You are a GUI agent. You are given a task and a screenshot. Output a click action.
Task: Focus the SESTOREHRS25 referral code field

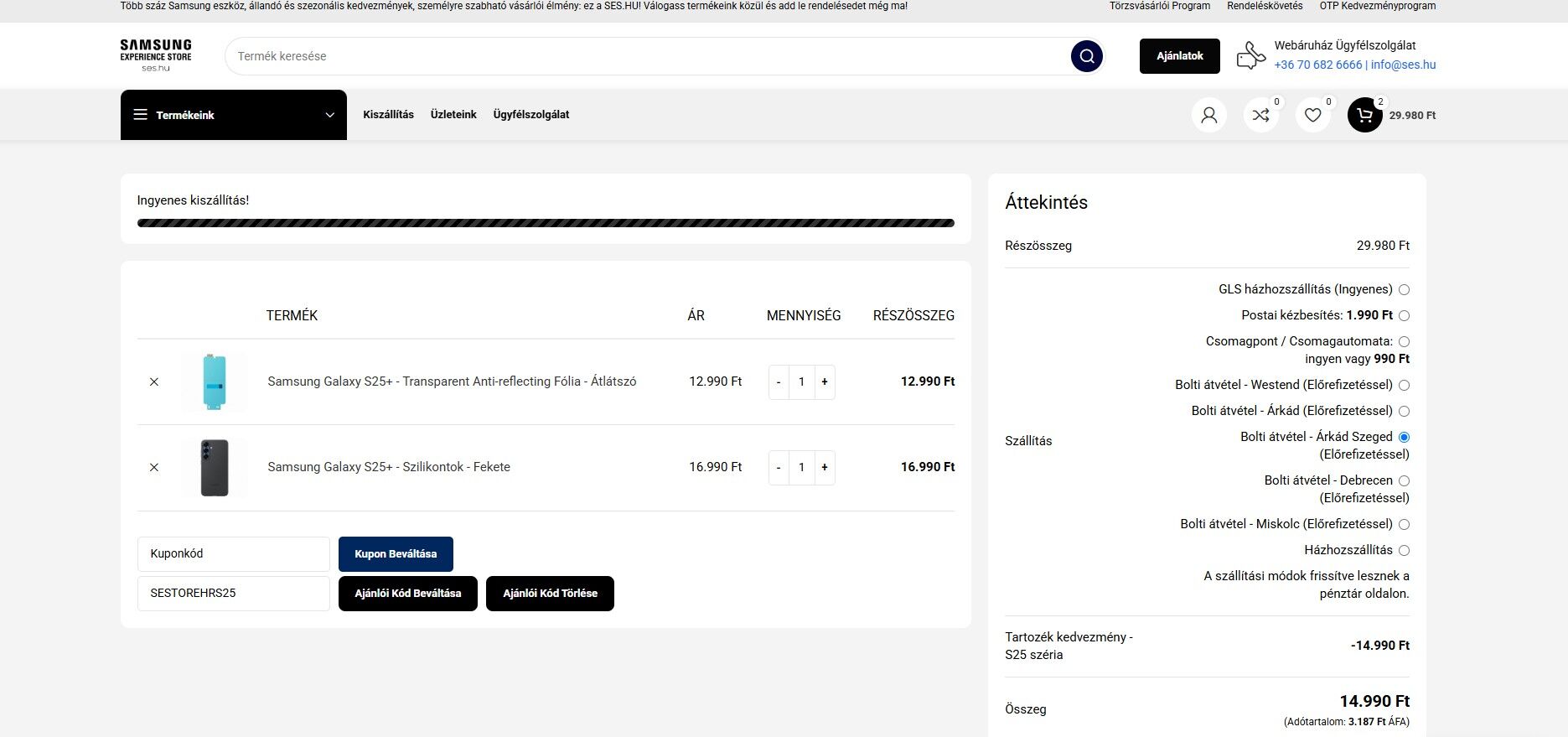(x=234, y=594)
